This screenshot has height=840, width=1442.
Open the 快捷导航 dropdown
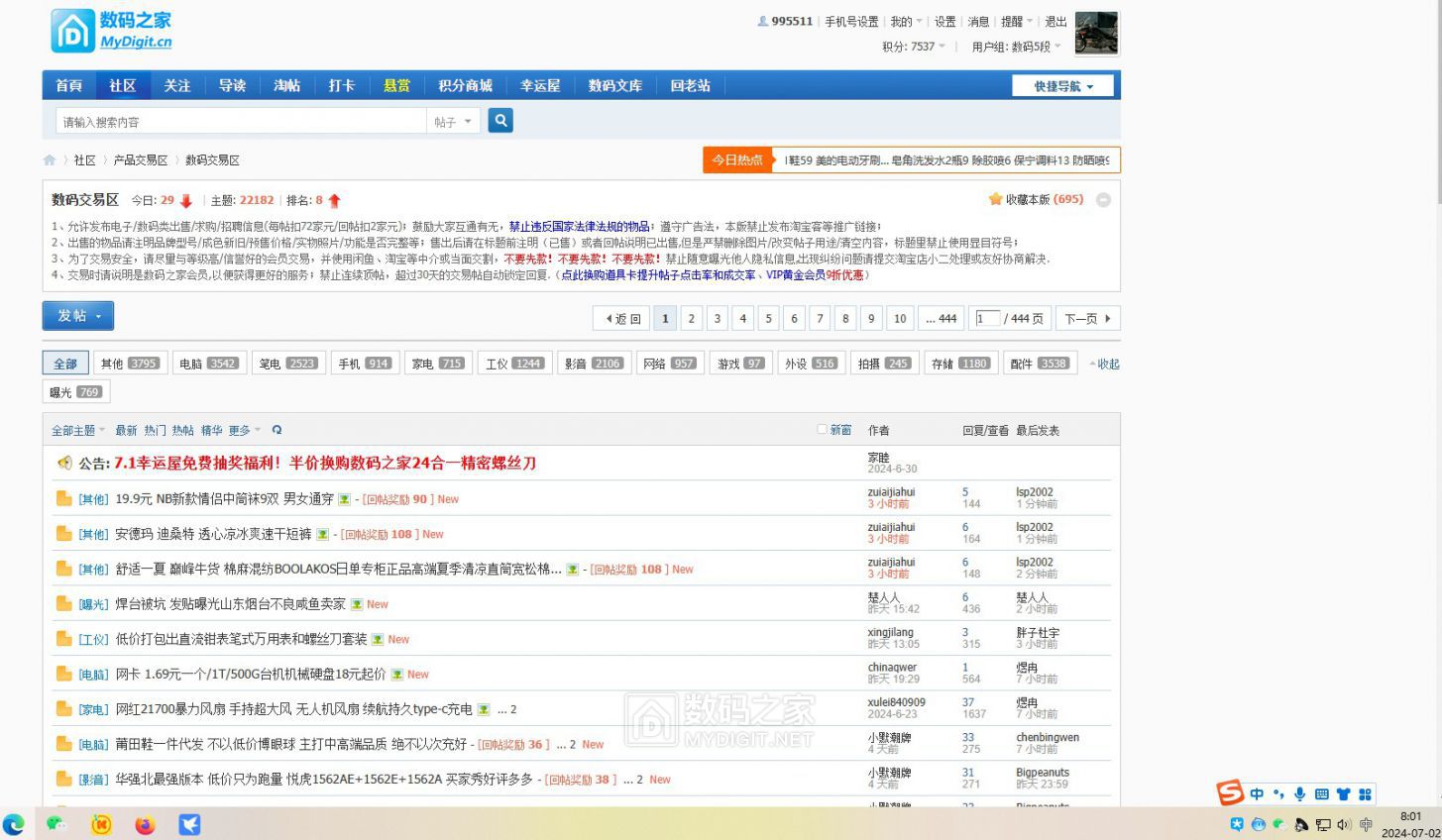pos(1062,86)
